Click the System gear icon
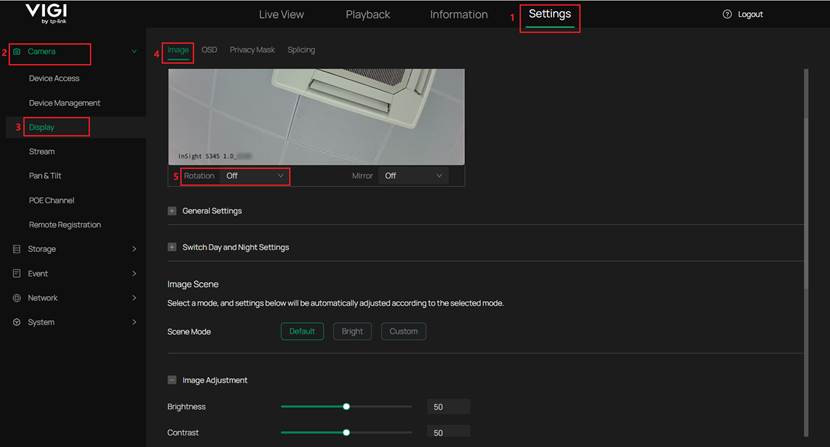This screenshot has height=447, width=830. click(17, 322)
